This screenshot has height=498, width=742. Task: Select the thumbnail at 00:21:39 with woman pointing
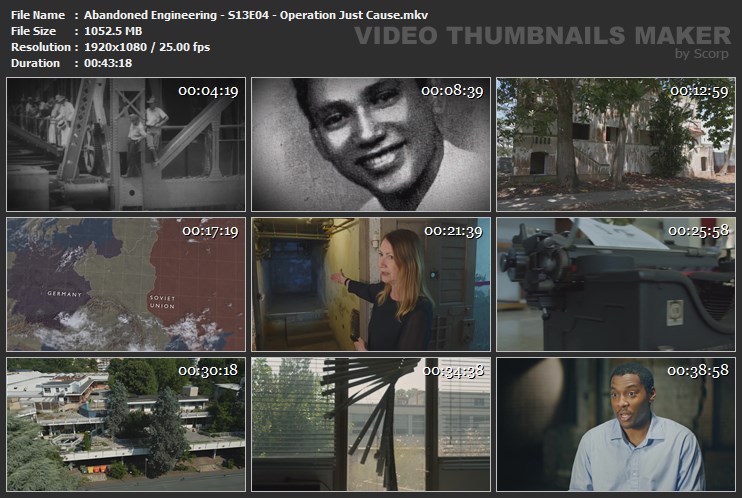tap(371, 285)
